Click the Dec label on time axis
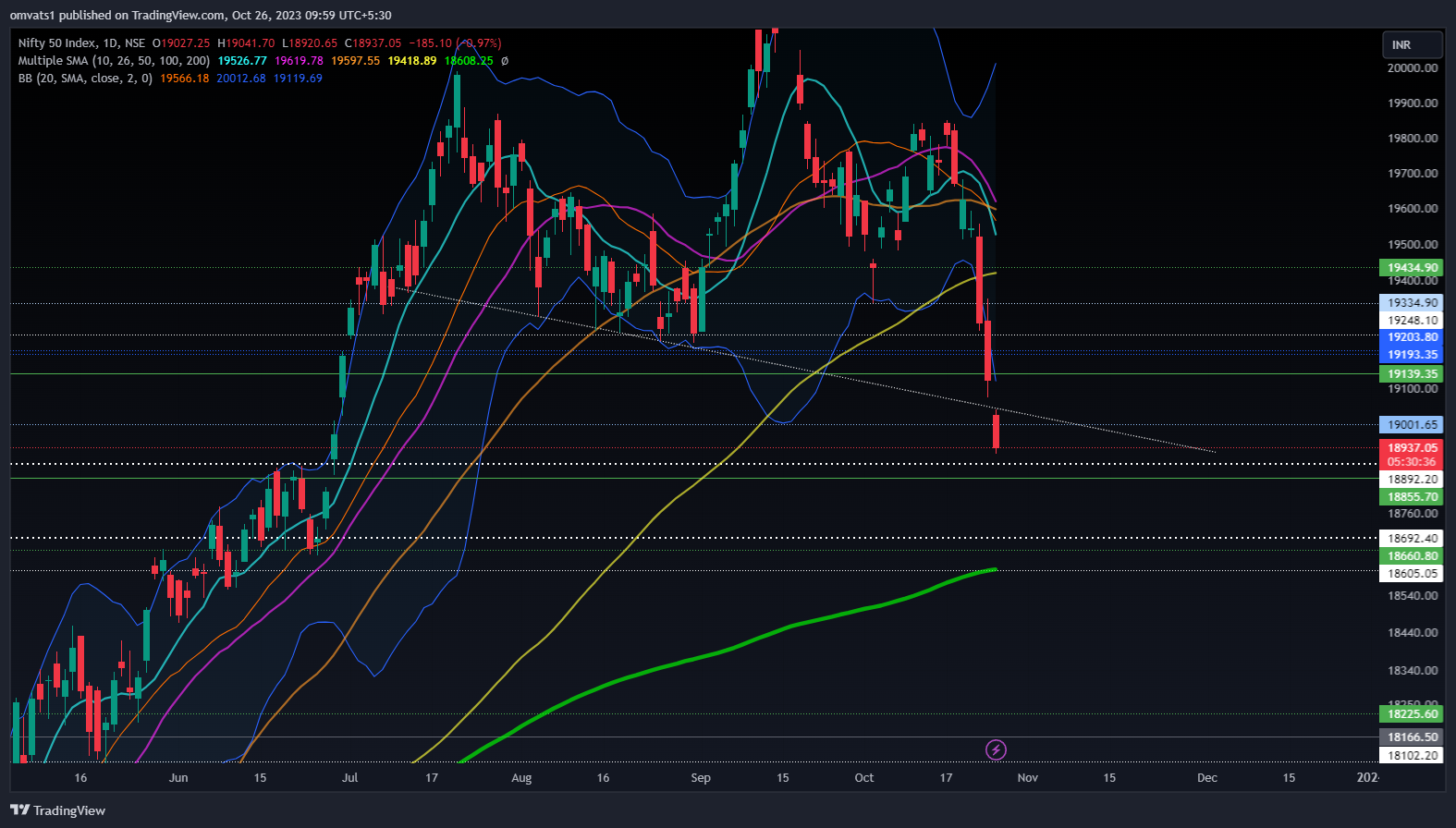 pyautogui.click(x=1207, y=778)
